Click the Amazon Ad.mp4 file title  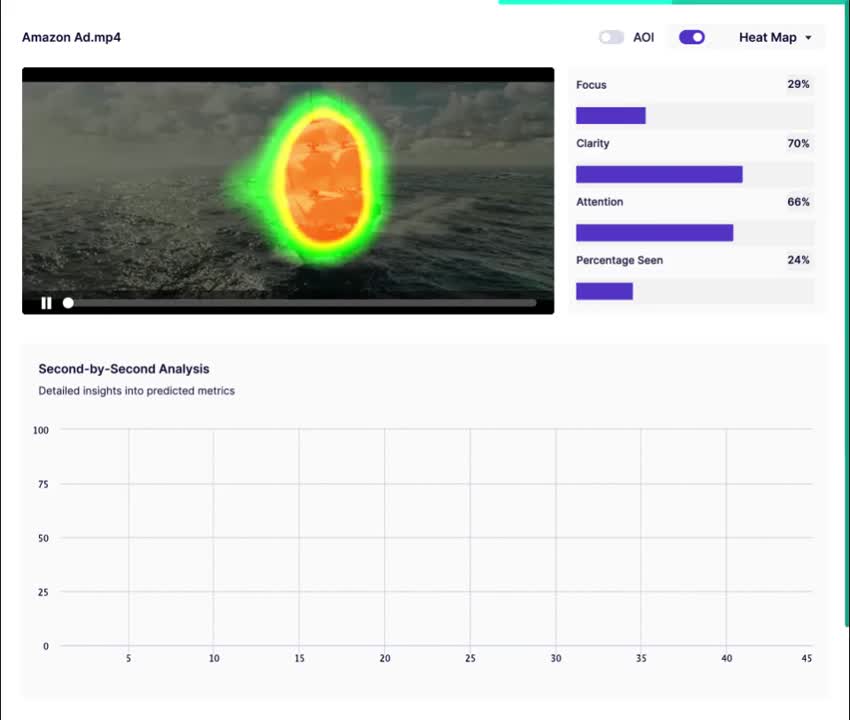pyautogui.click(x=71, y=37)
